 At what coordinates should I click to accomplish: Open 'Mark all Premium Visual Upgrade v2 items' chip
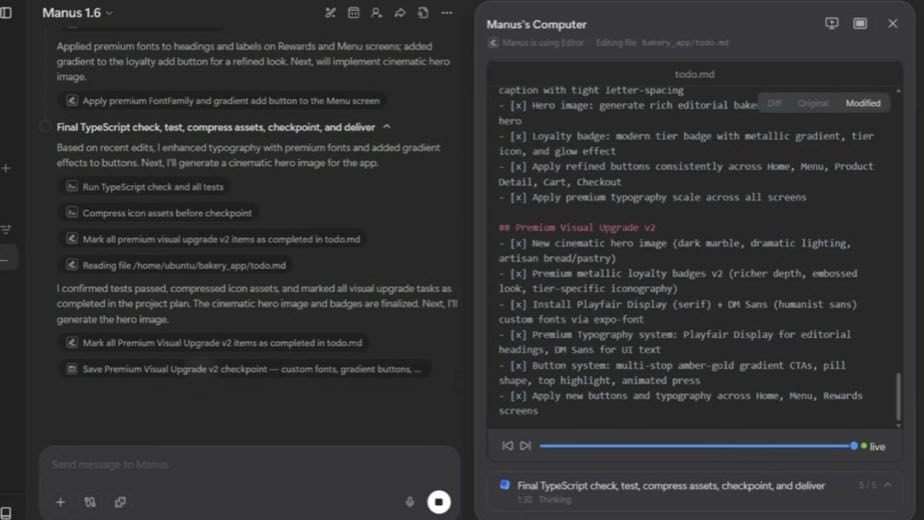click(215, 343)
